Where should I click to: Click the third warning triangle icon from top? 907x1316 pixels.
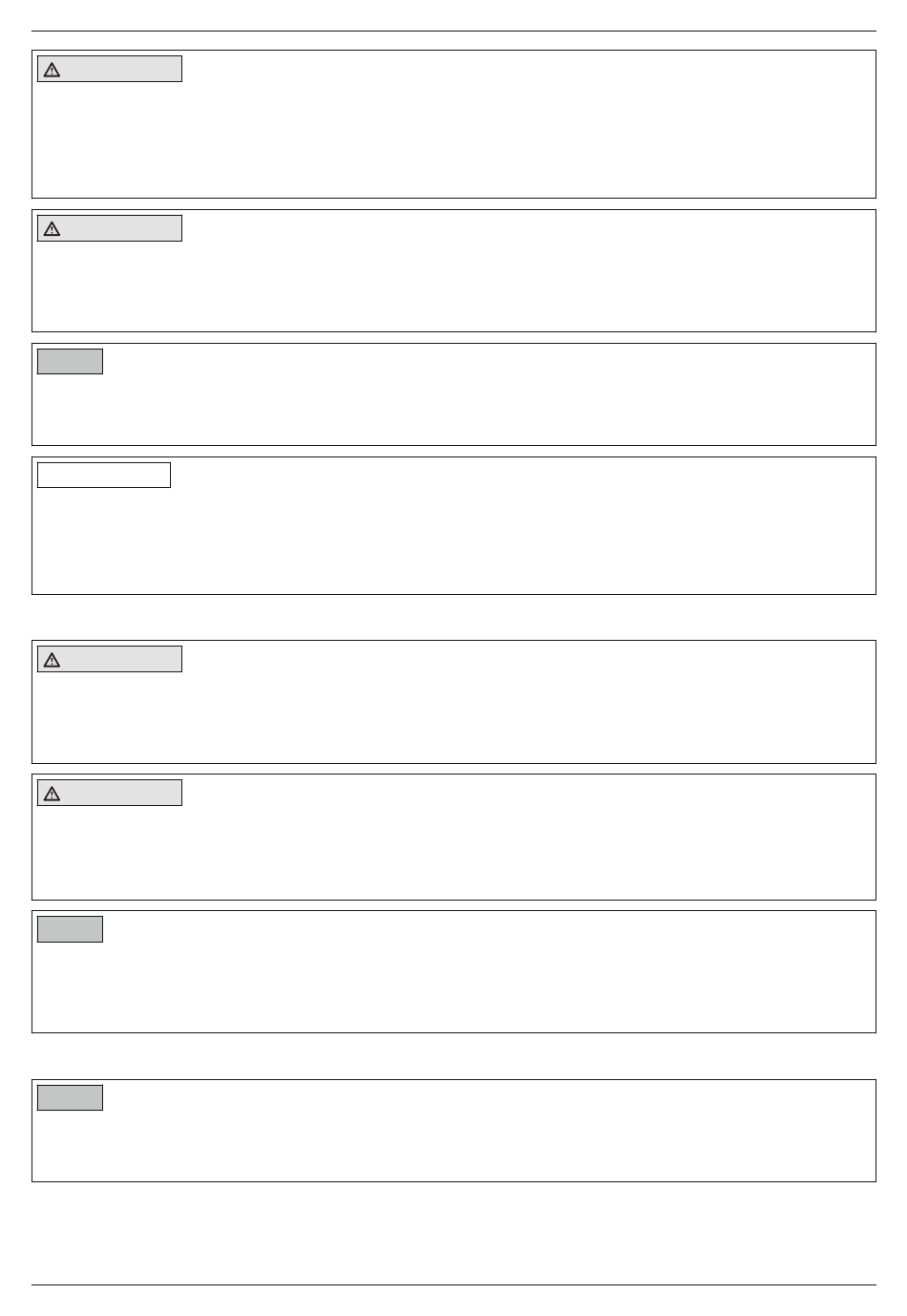tap(52, 660)
